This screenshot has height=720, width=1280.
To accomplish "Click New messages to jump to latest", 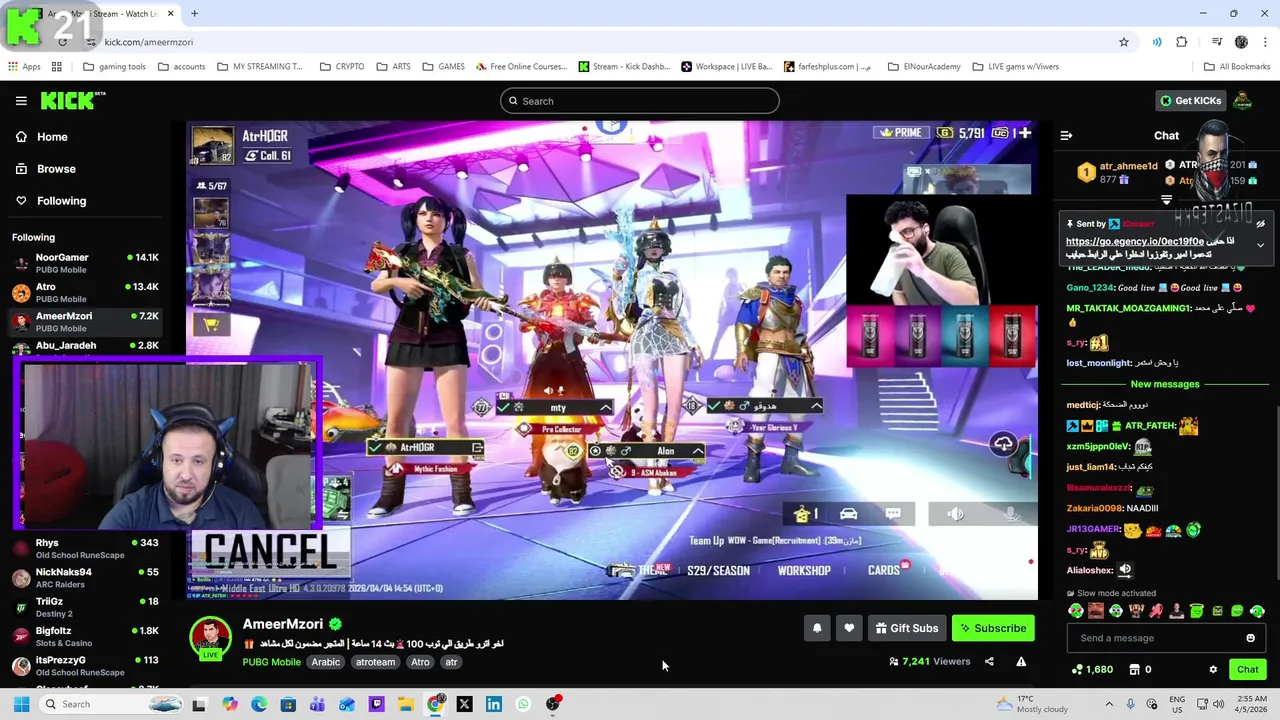I will [1165, 384].
